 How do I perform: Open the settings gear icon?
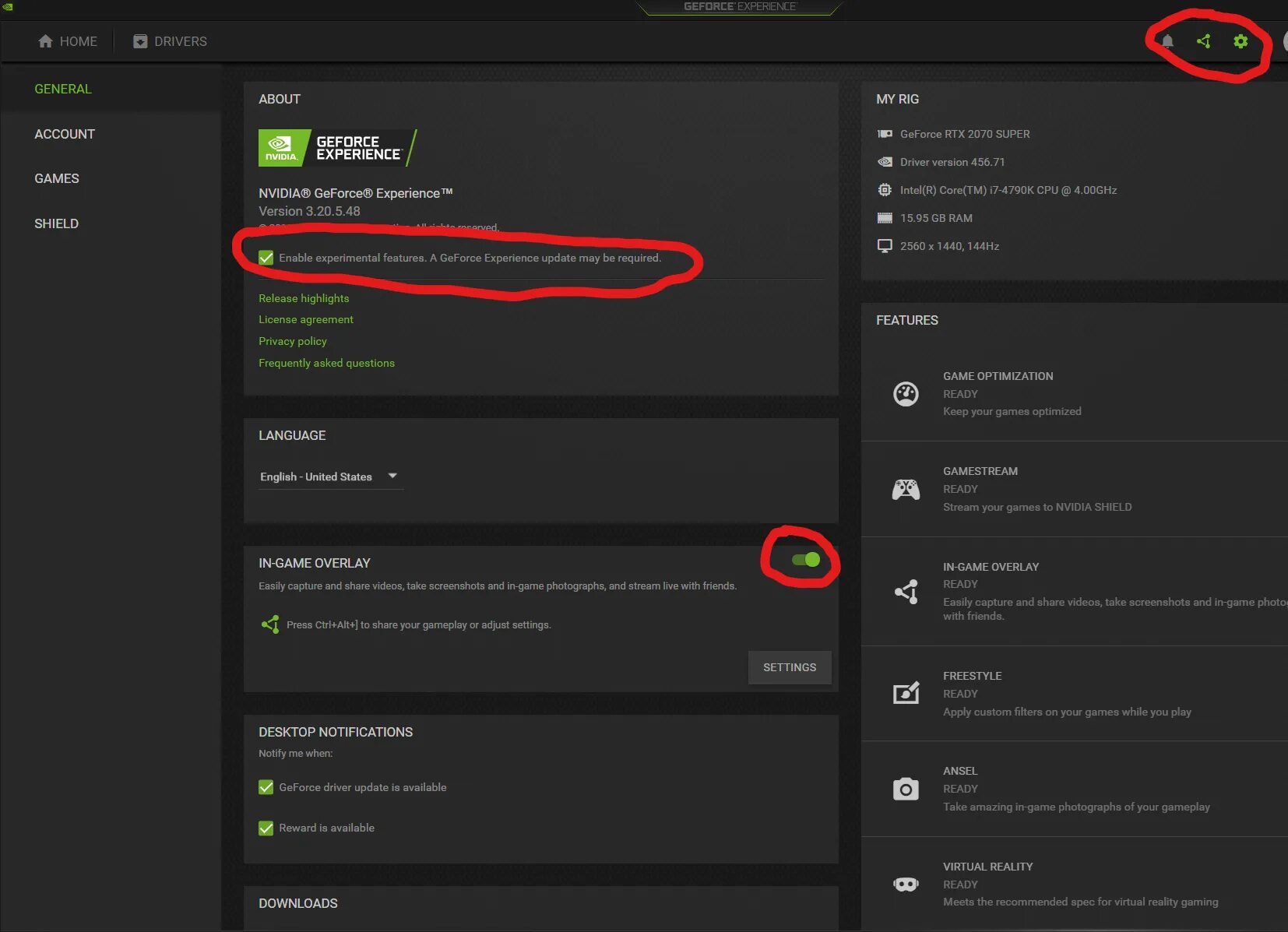[1240, 41]
